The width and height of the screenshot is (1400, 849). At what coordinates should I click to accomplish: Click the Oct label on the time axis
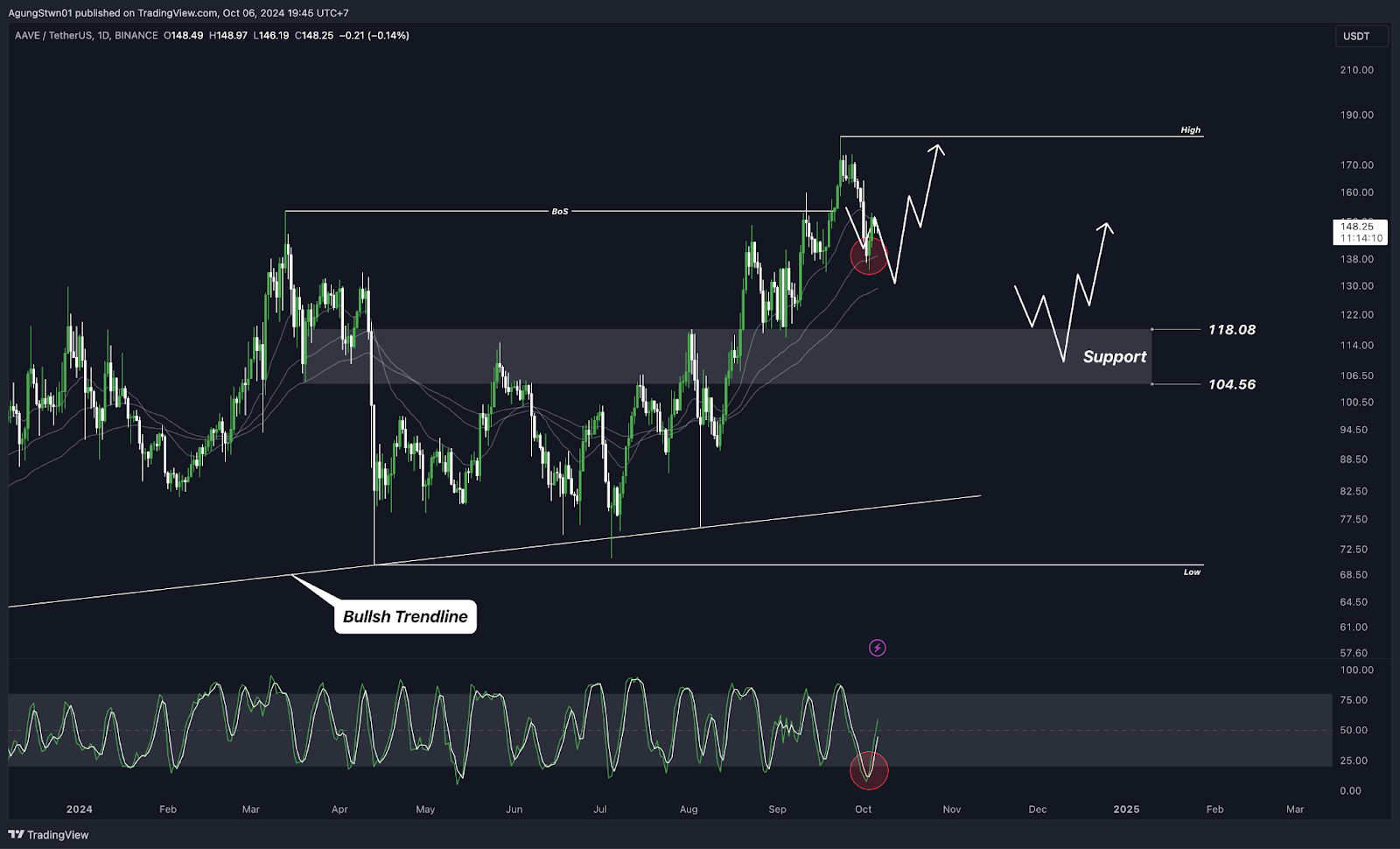(864, 810)
